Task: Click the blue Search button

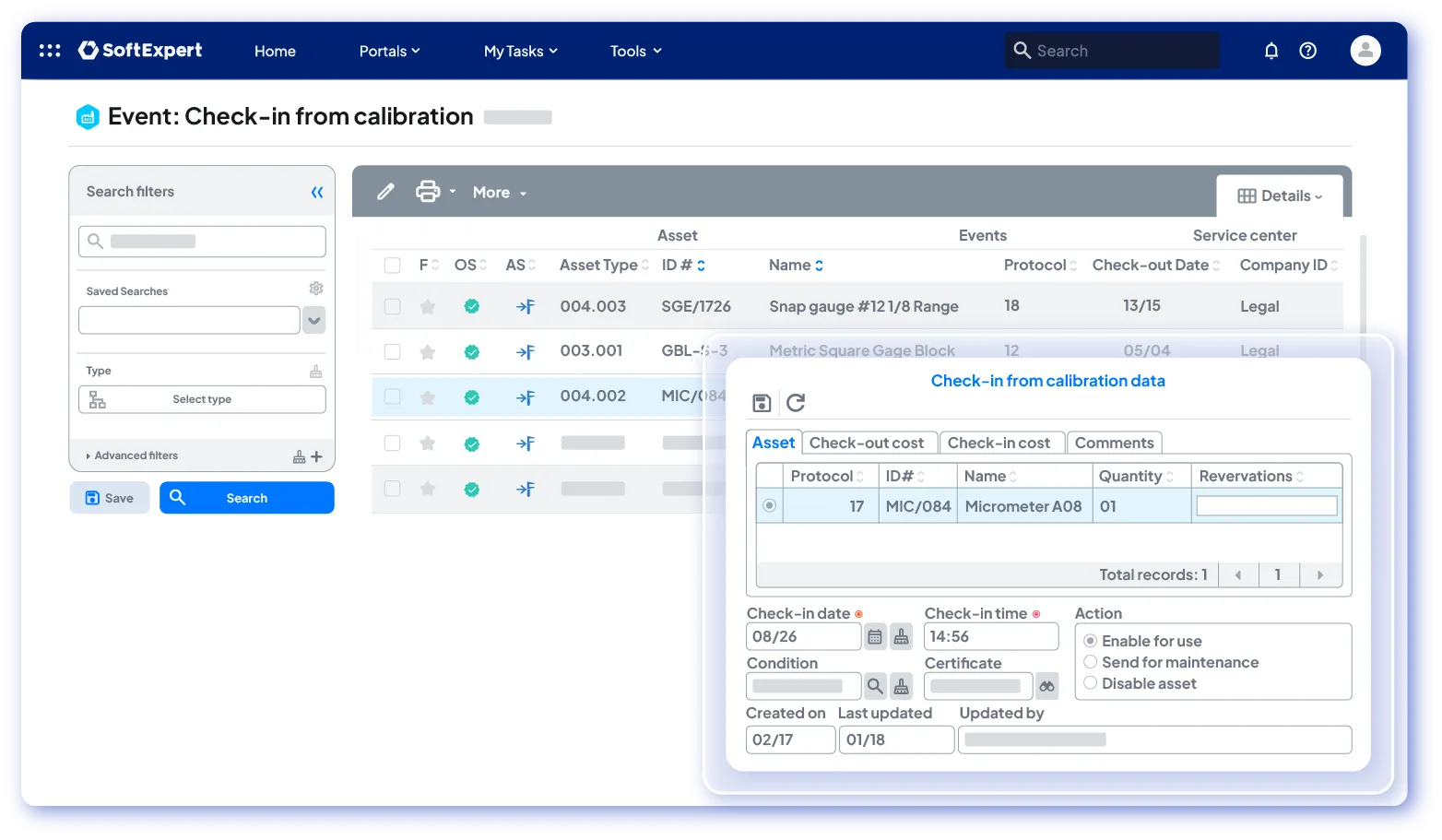Action: (246, 498)
